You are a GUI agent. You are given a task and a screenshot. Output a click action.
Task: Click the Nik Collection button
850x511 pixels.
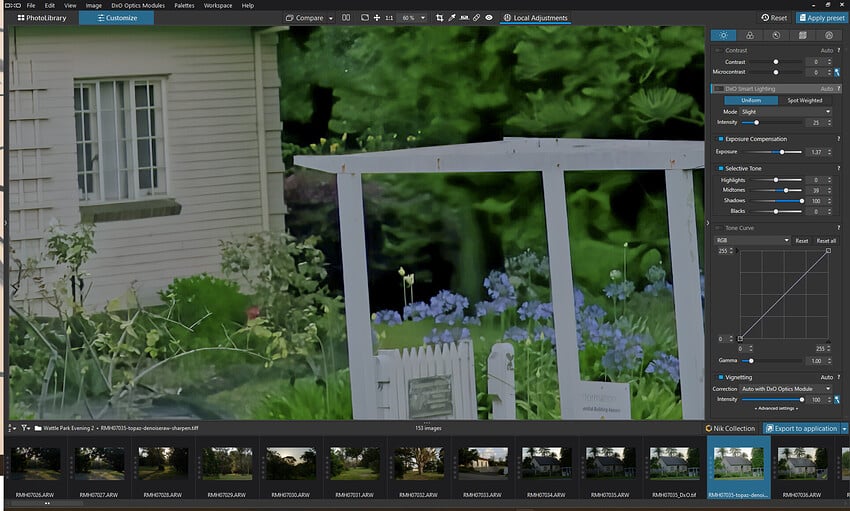(x=728, y=428)
